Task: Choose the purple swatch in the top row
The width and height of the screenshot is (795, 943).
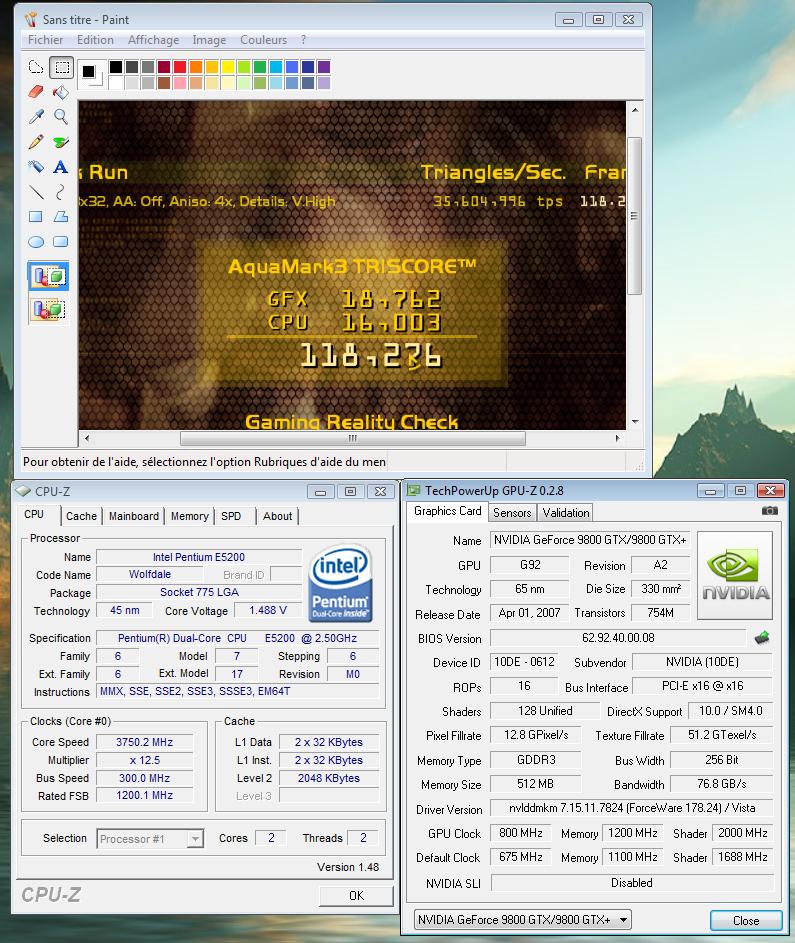Action: coord(324,67)
